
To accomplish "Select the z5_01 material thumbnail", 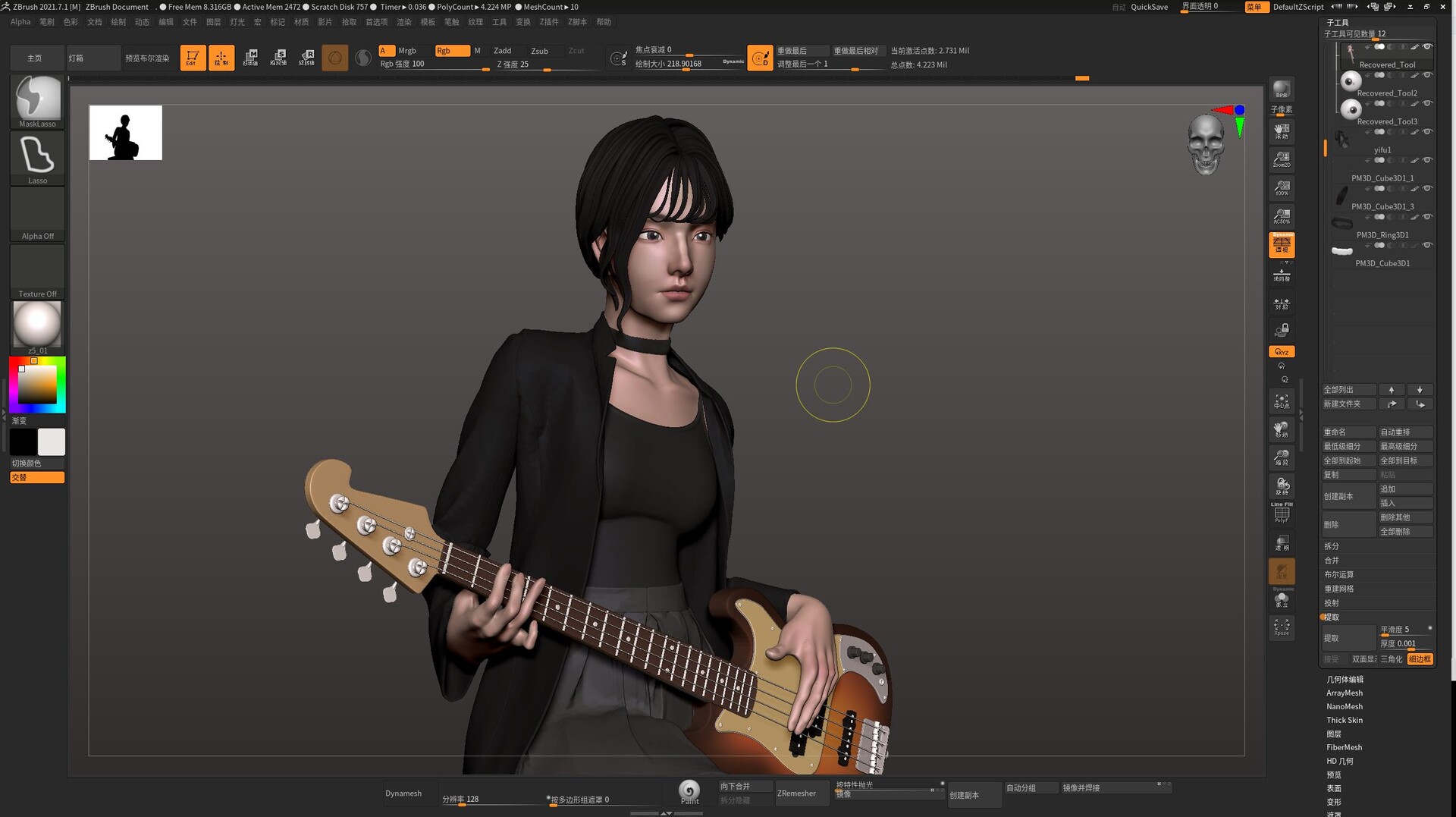I will pyautogui.click(x=36, y=324).
